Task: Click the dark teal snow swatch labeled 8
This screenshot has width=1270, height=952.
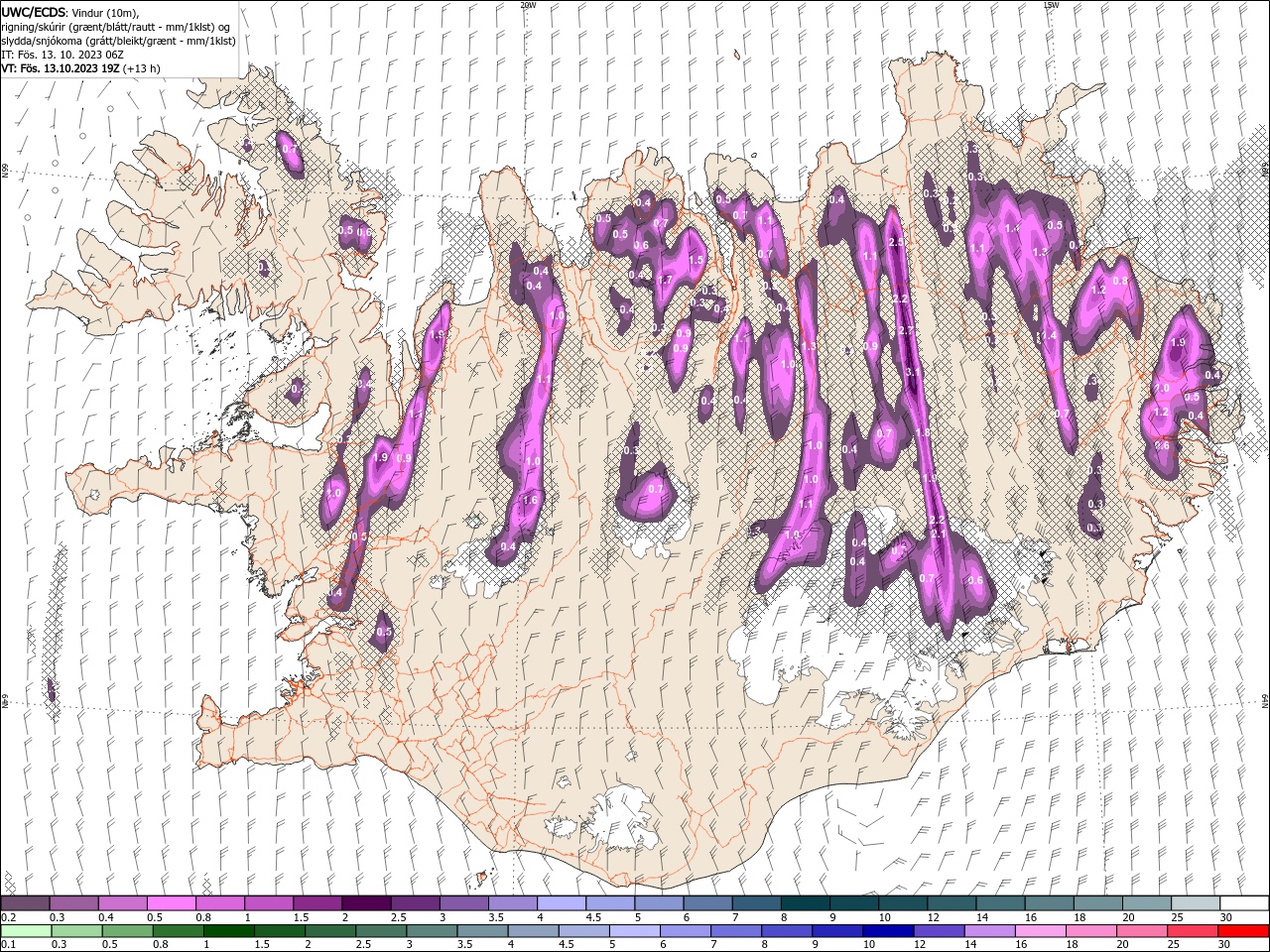Action: (805, 903)
